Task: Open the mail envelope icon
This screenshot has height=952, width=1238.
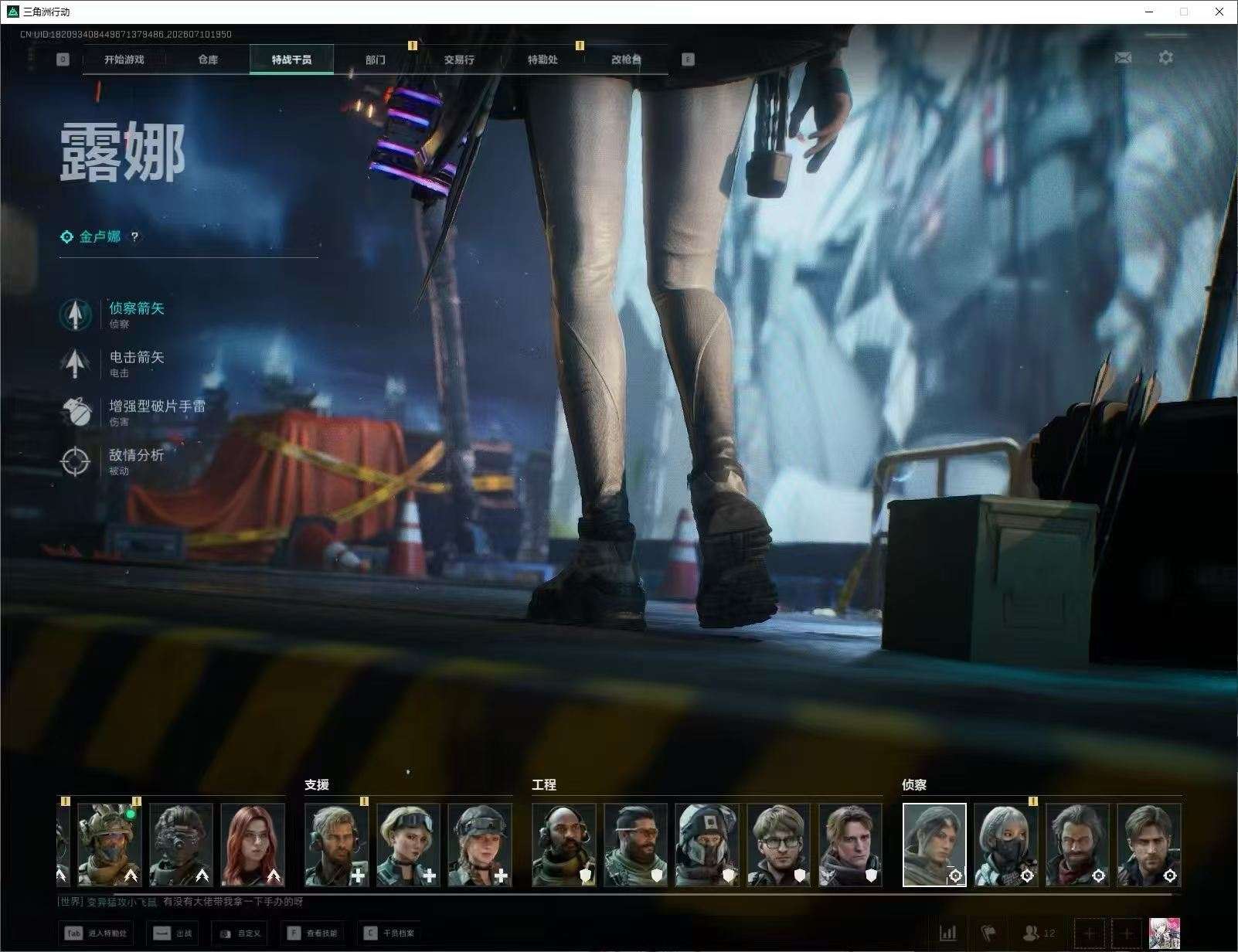Action: click(x=1123, y=58)
